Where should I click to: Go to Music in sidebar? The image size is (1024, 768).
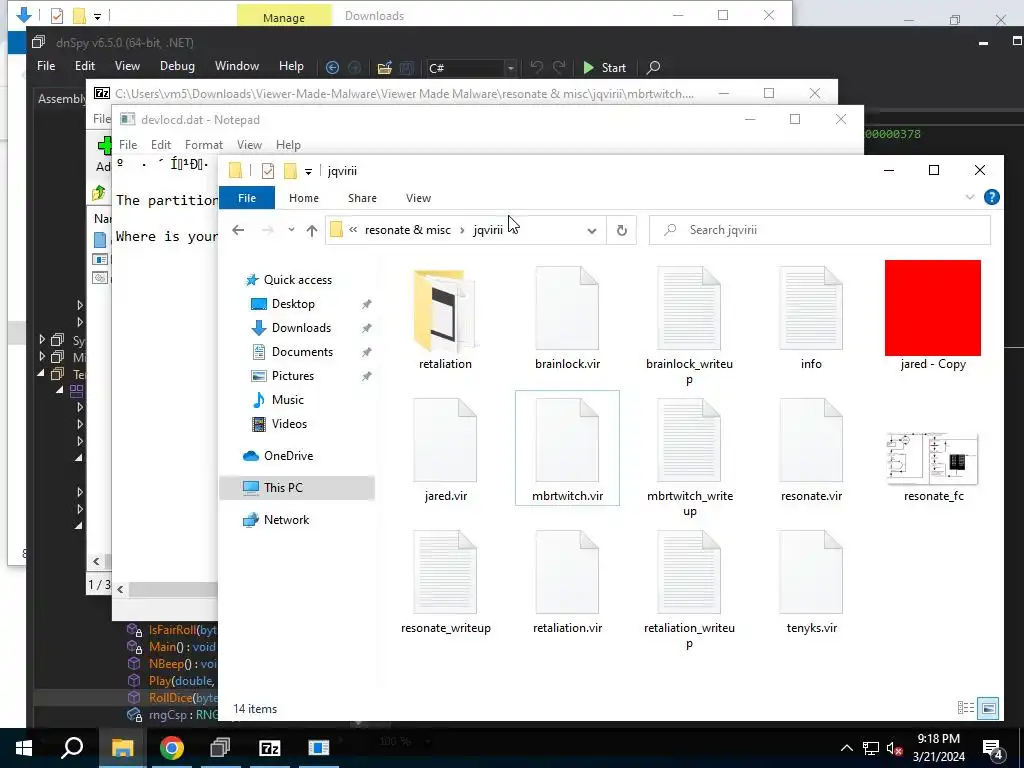pos(287,400)
